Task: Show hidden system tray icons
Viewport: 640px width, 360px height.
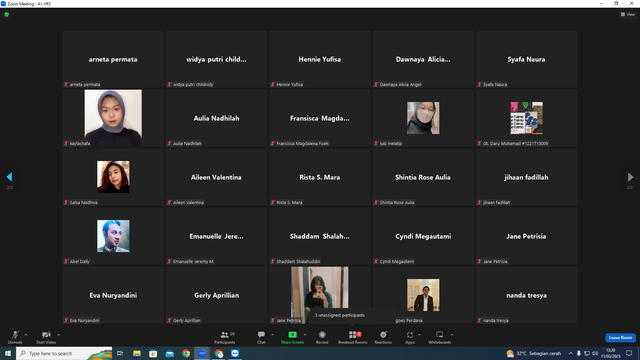Action: [571, 353]
